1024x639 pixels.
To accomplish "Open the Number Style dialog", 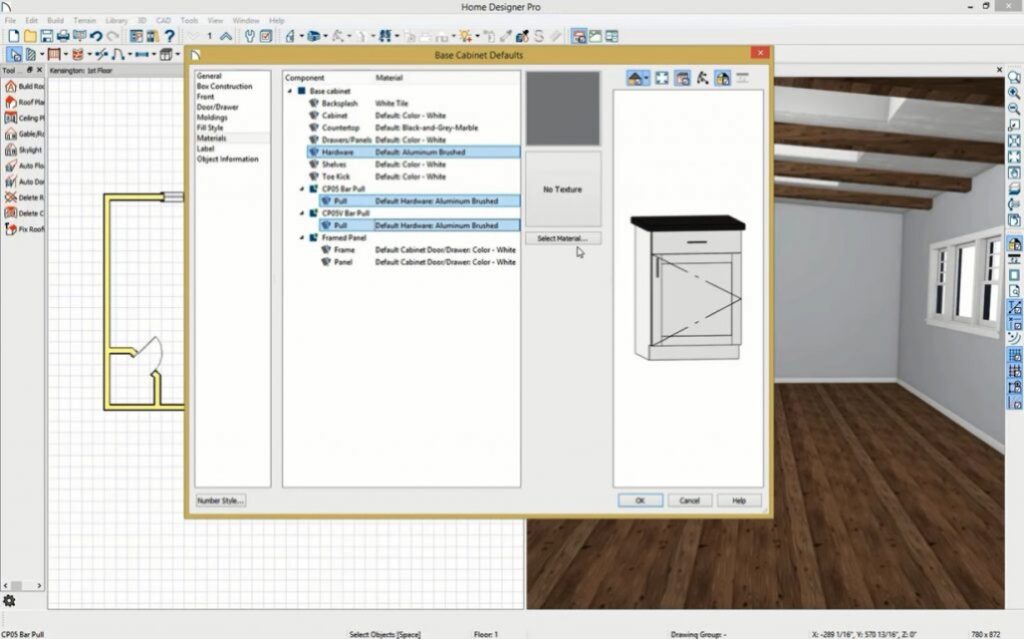I will coord(219,499).
